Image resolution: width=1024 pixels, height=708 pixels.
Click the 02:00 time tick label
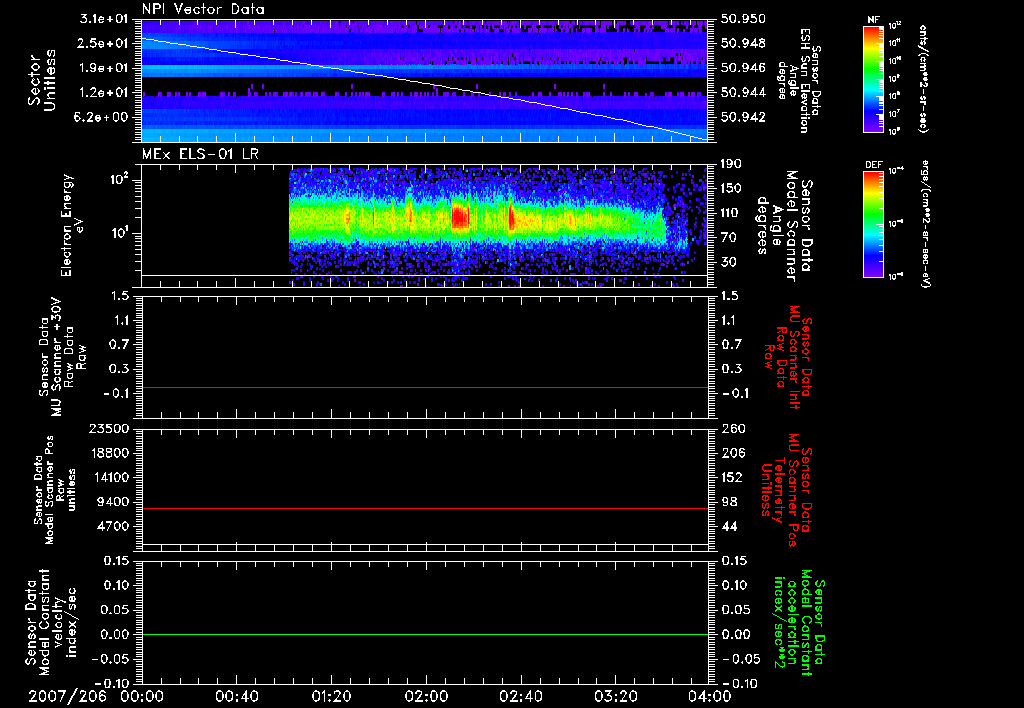tap(426, 696)
